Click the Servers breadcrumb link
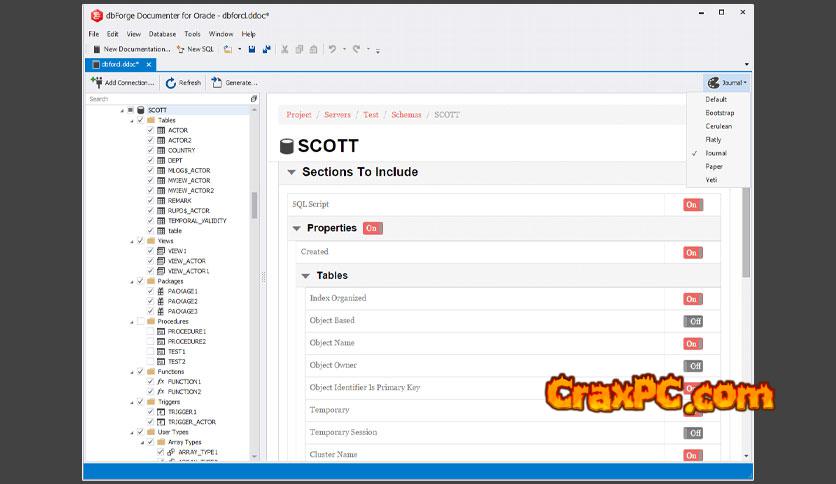 point(337,115)
